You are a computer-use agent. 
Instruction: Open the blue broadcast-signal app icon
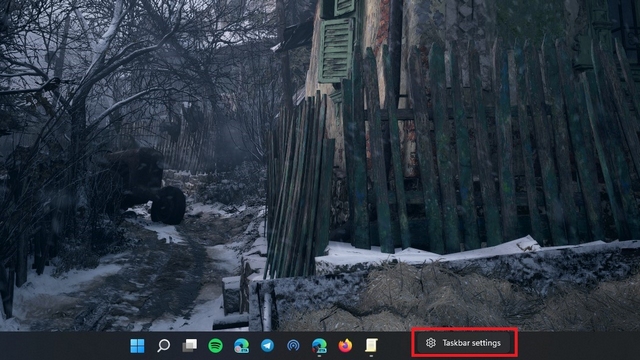click(x=293, y=346)
